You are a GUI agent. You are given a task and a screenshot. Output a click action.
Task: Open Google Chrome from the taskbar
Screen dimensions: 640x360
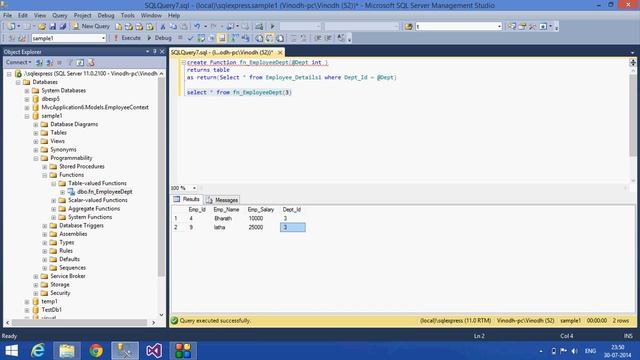tap(96, 351)
